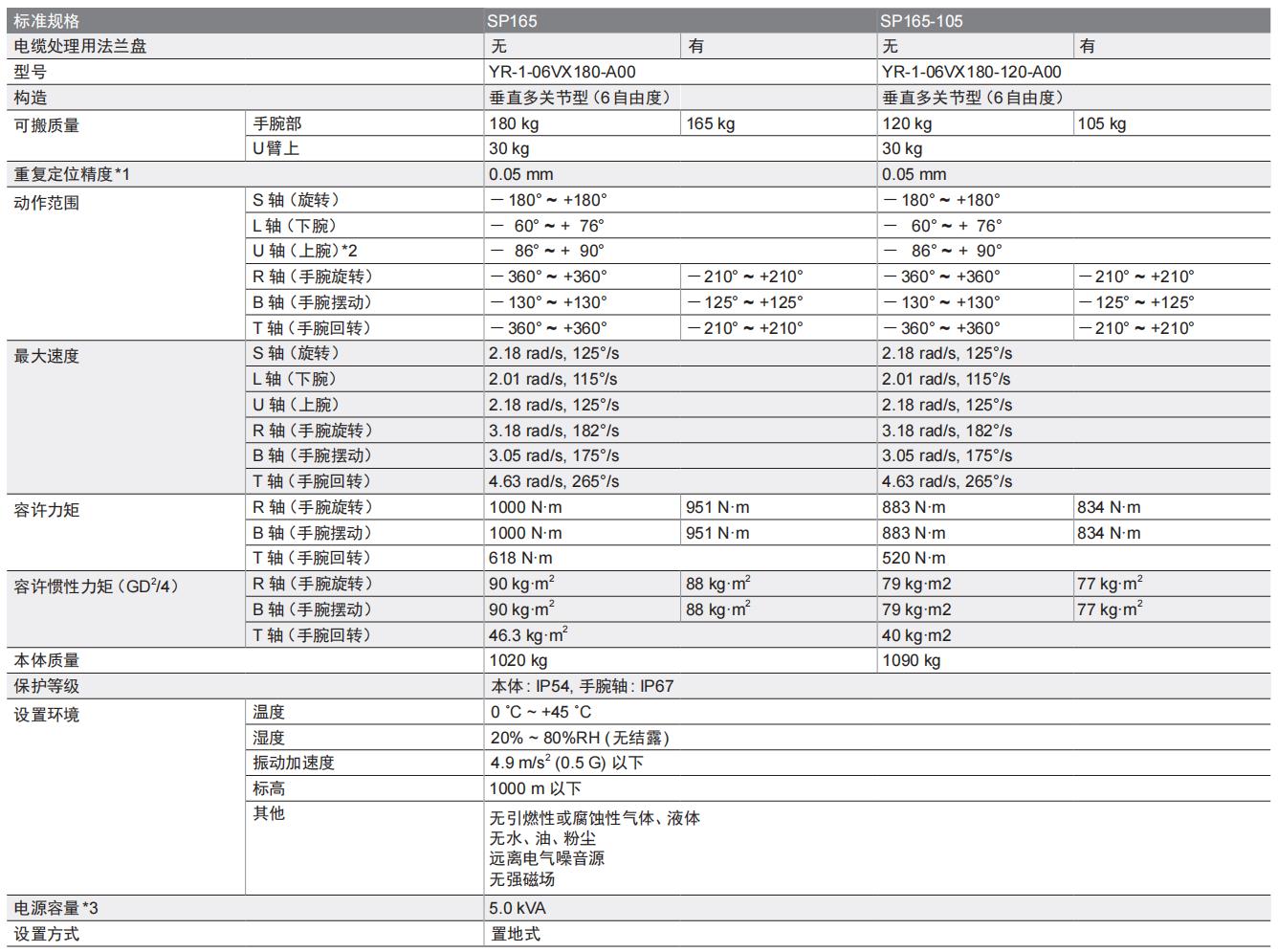
Task: Click the 180 kg wrist payload value
Action: (x=515, y=123)
